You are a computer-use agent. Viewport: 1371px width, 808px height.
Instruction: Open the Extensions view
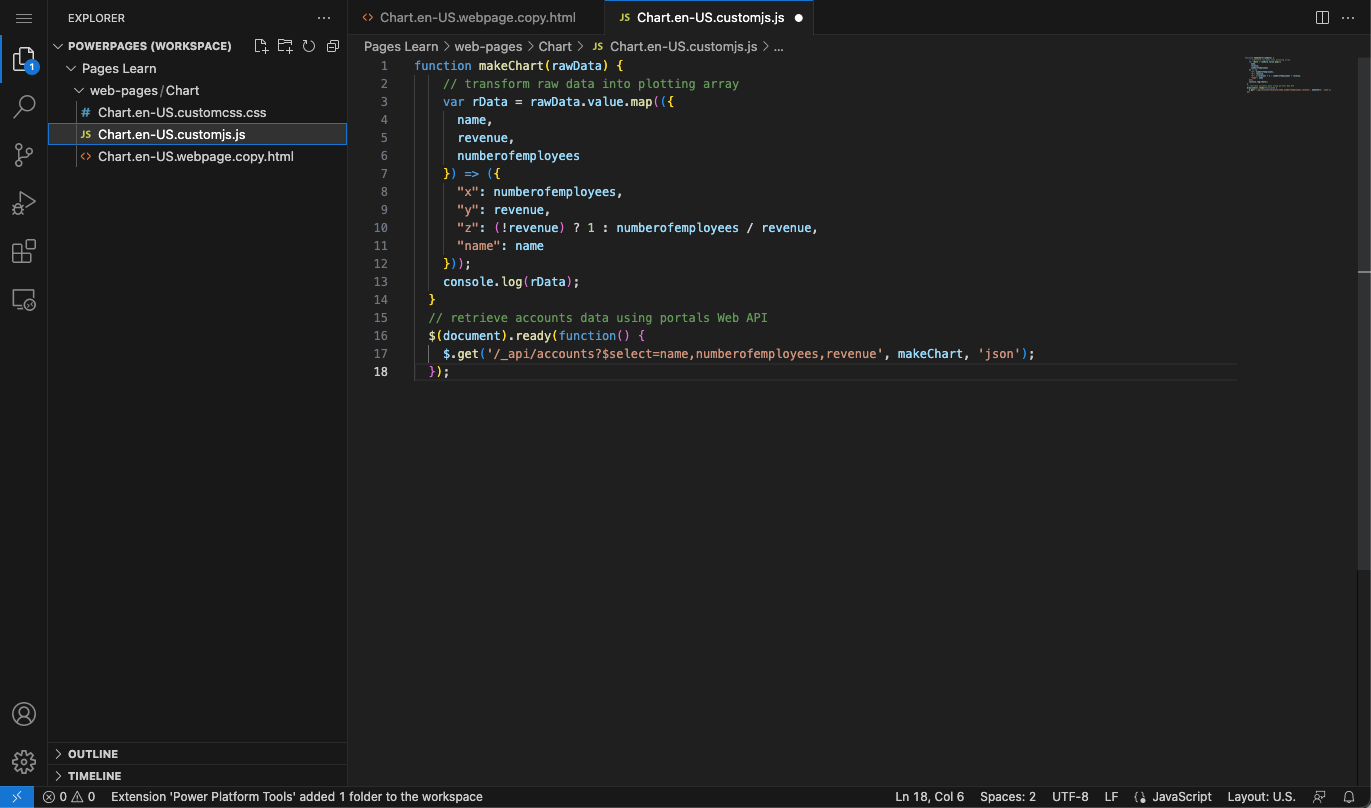24,251
